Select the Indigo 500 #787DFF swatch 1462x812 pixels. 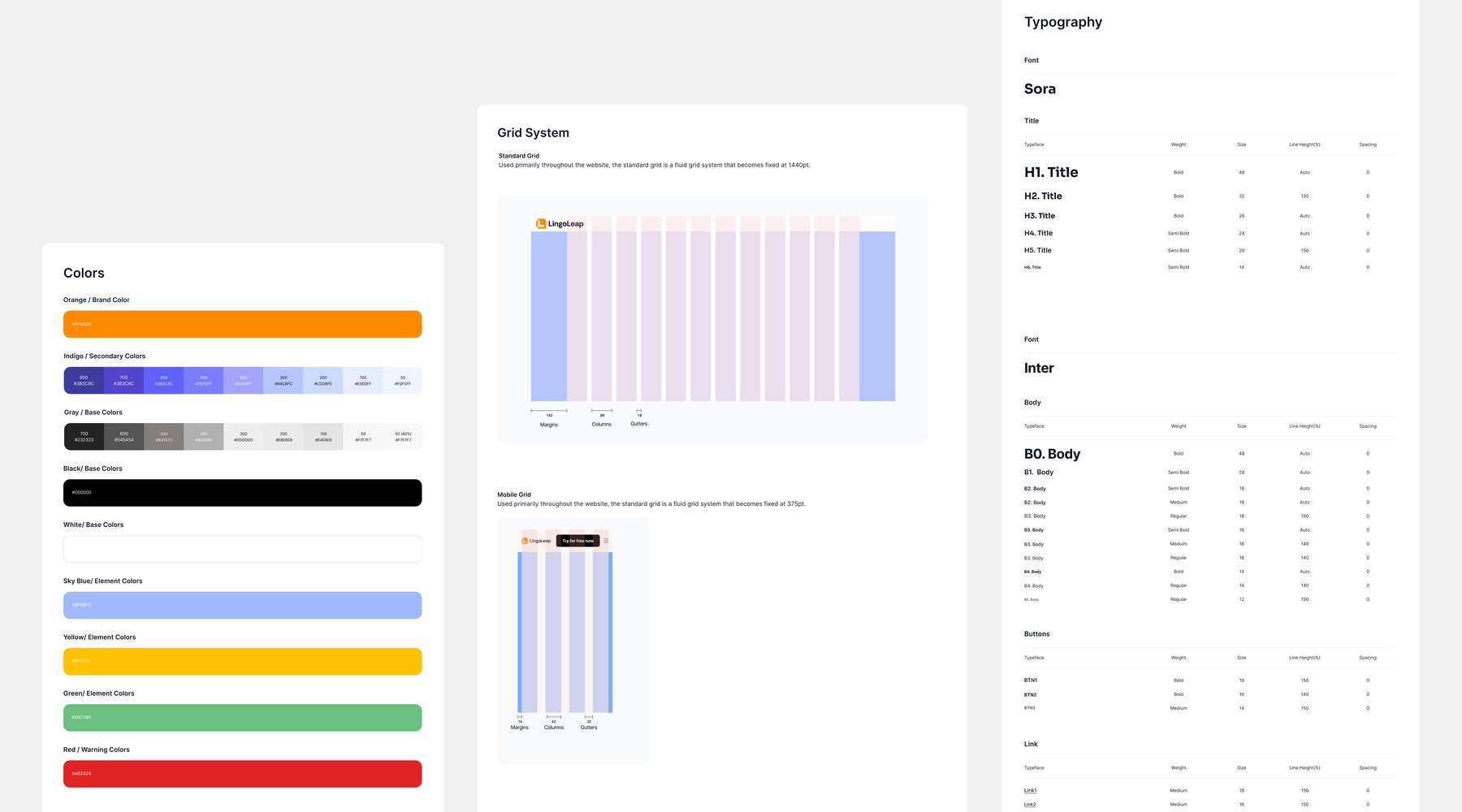click(203, 380)
